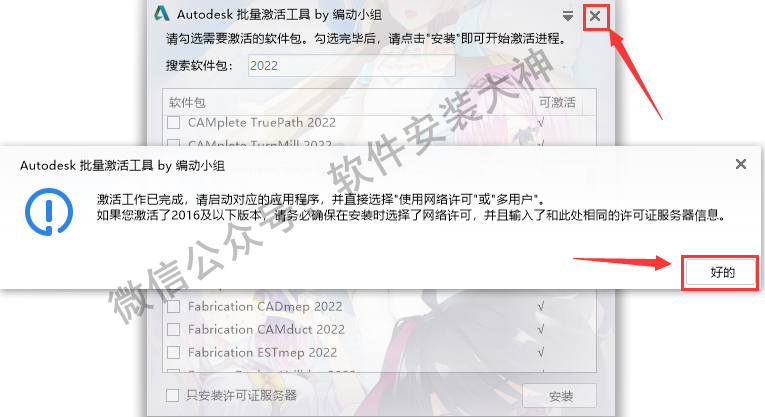The height and width of the screenshot is (417, 765).
Task: Click the 好的 button in the dialog
Action: 721,272
